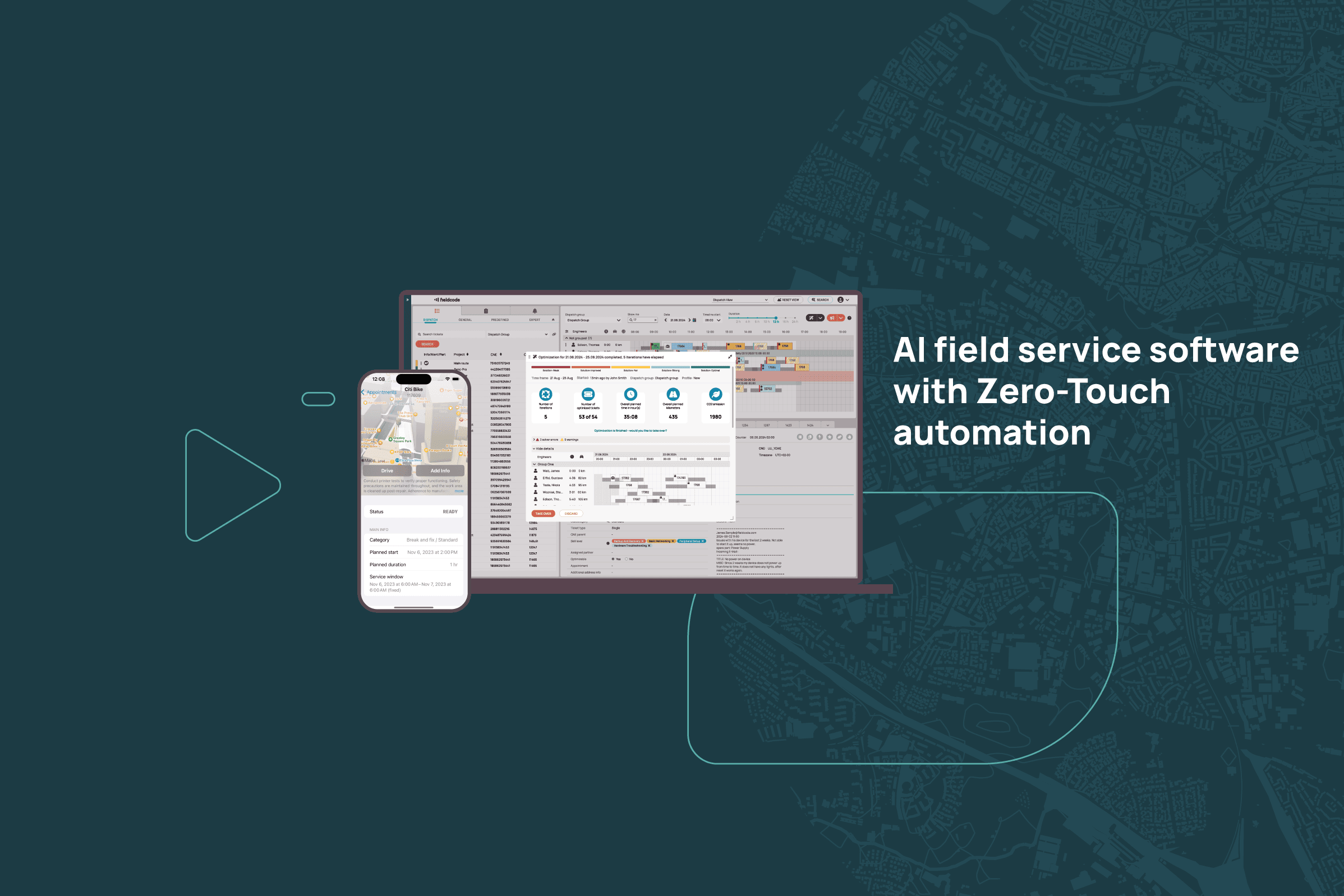Open the timeline Dispatch group dropdown
Viewport: 1344px width, 896px height.
[x=593, y=320]
